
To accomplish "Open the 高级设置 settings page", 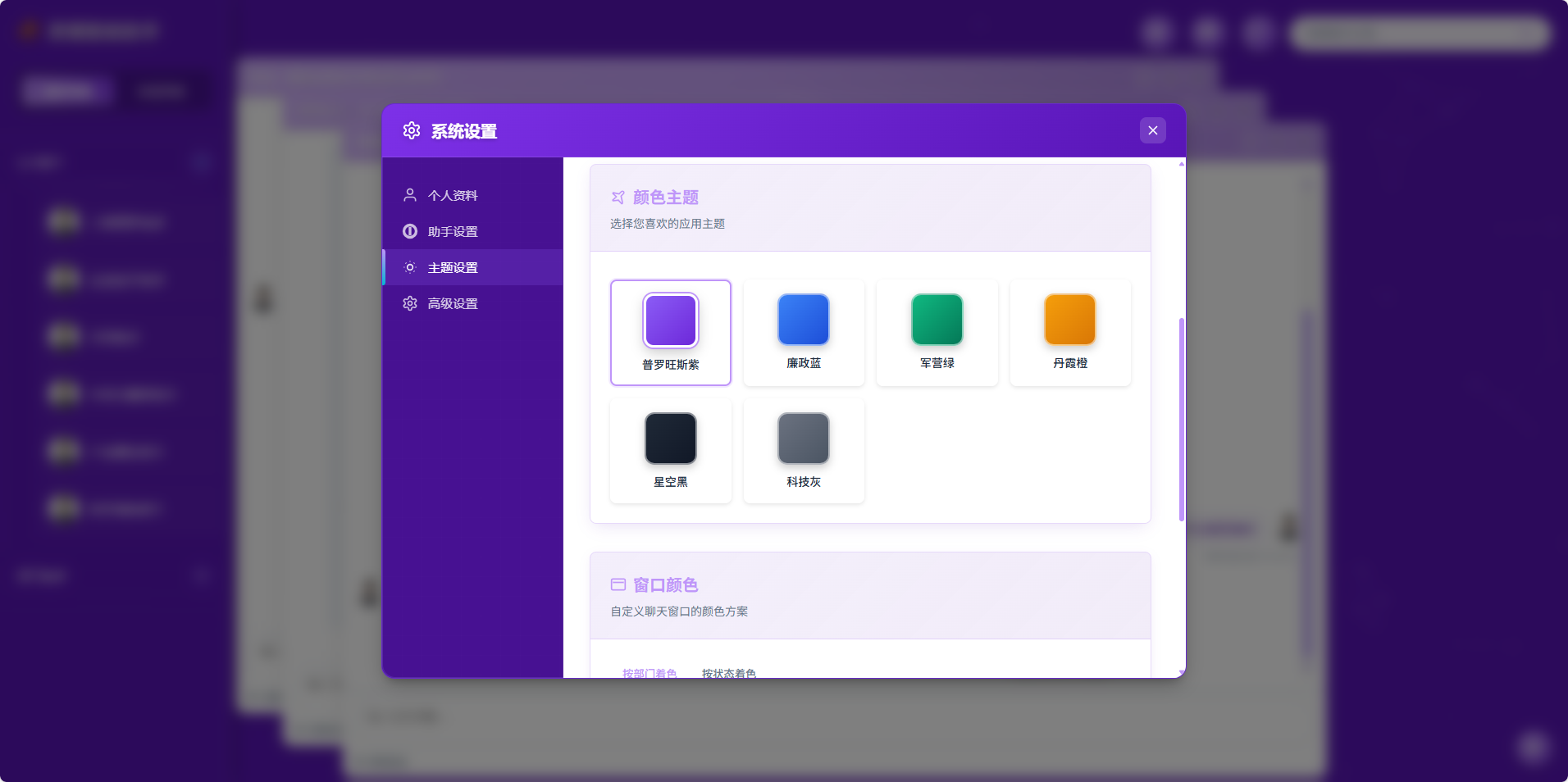I will click(453, 303).
